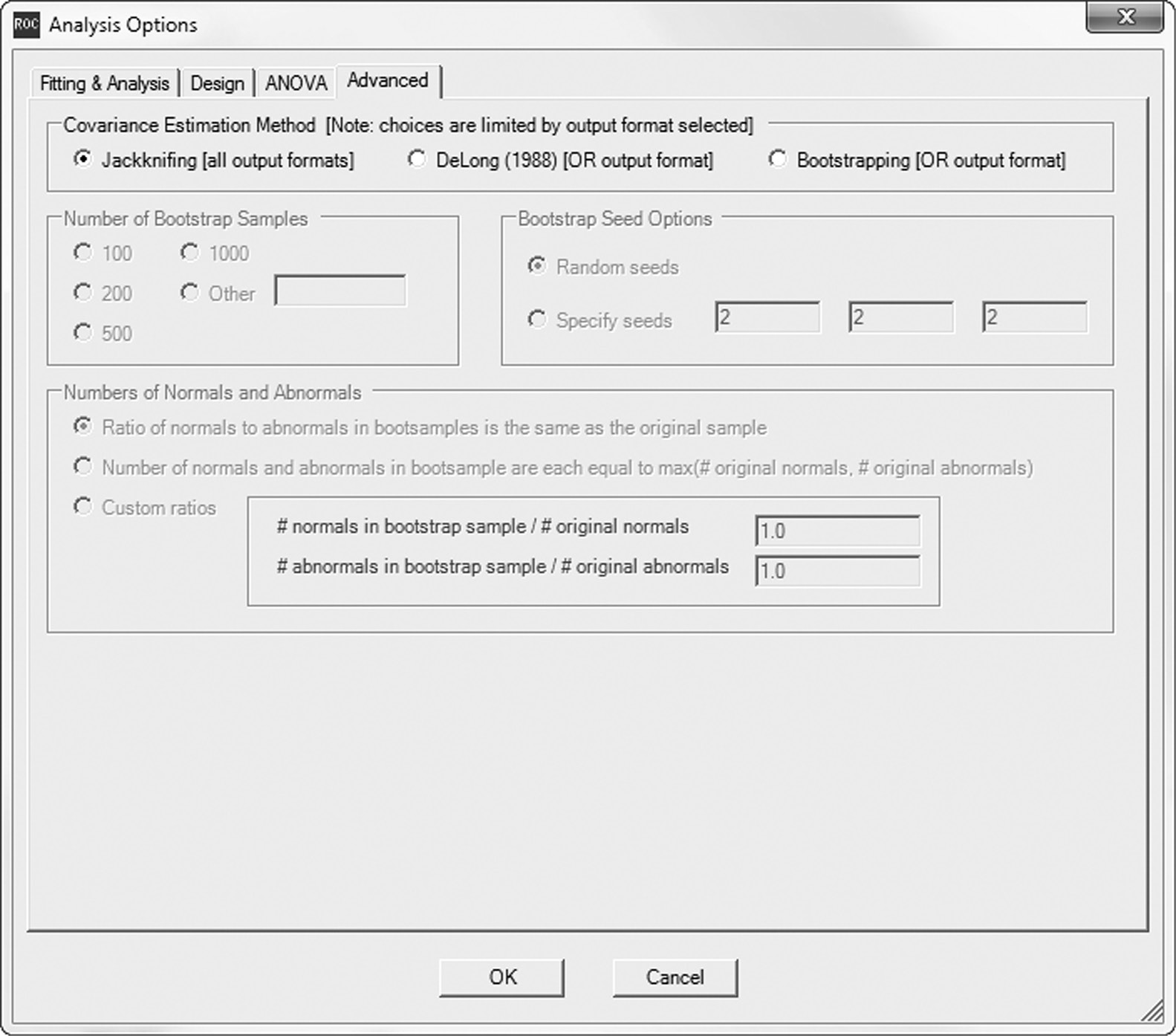
Task: Click the first seed value field
Action: tap(767, 318)
